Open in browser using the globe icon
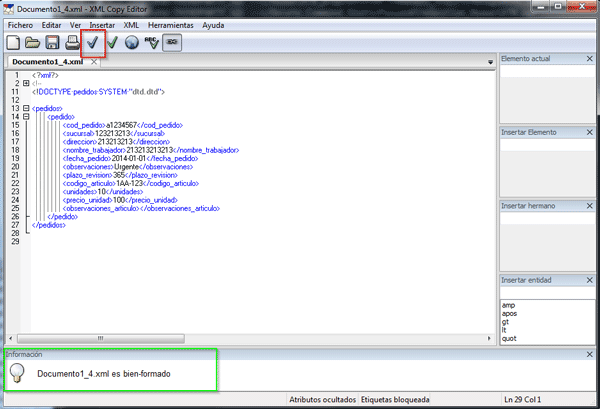The height and width of the screenshot is (409, 600). point(132,43)
